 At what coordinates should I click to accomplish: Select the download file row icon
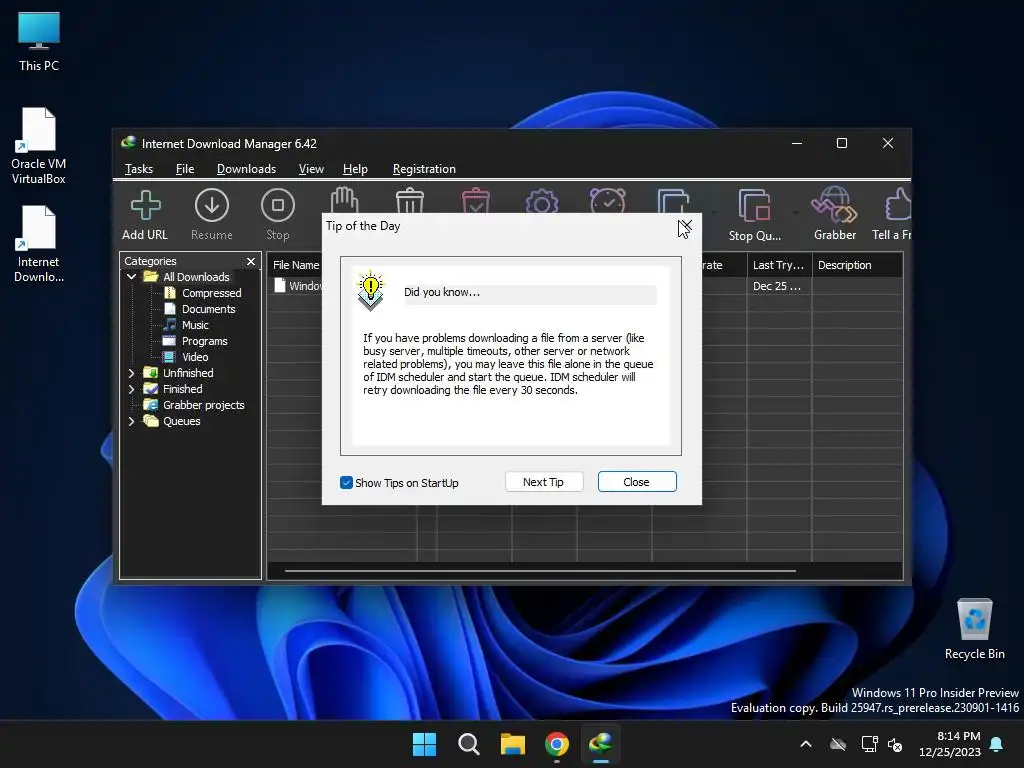[280, 286]
